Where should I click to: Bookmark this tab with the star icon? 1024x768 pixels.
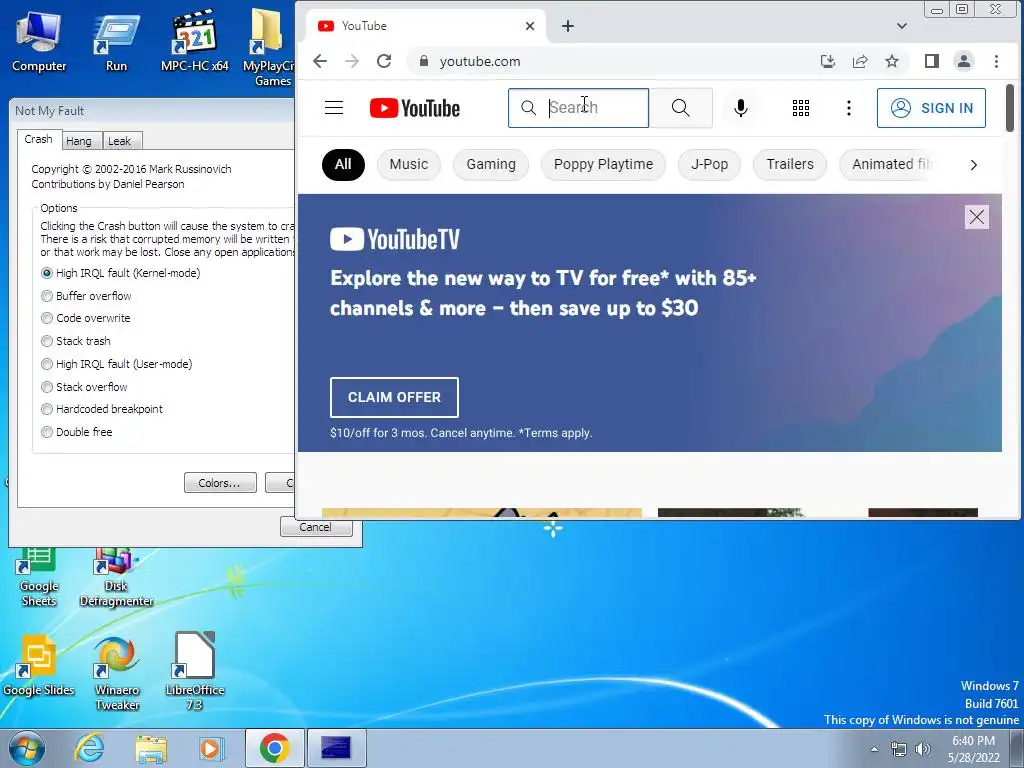pyautogui.click(x=892, y=61)
